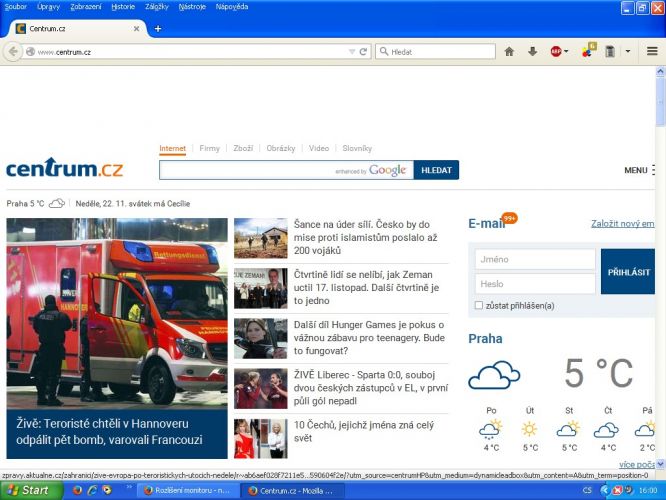Select Tuesday (Út) sunny forecast icon
666x500 pixels.
coord(529,429)
